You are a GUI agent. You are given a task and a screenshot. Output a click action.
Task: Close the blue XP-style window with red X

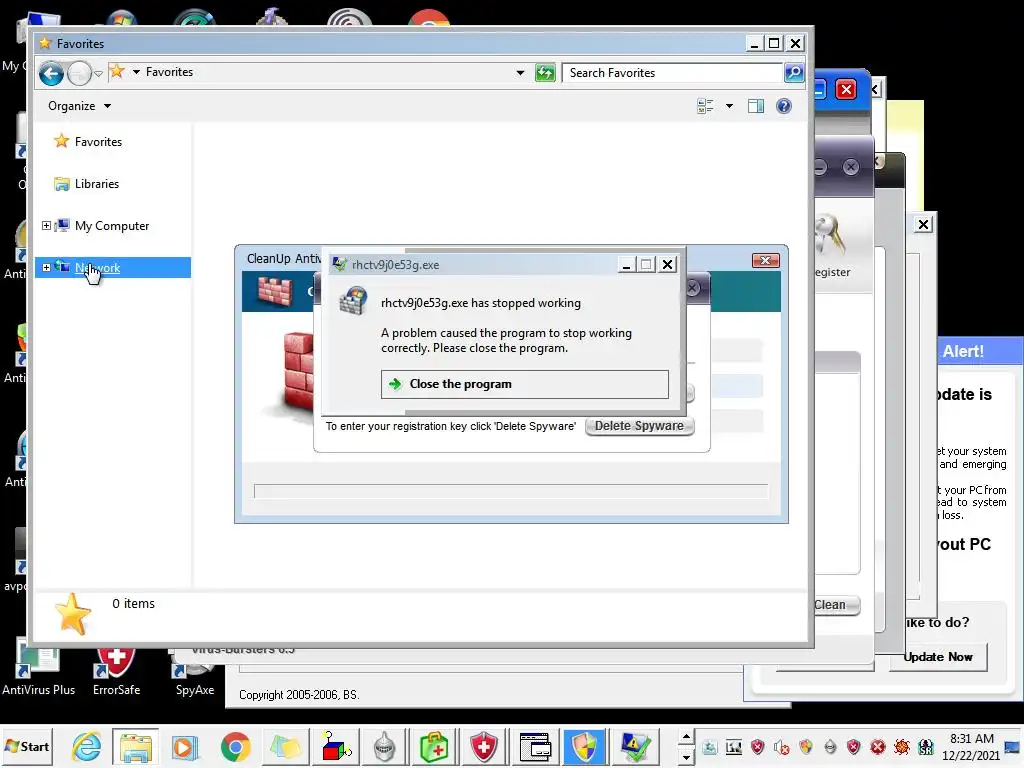click(846, 89)
